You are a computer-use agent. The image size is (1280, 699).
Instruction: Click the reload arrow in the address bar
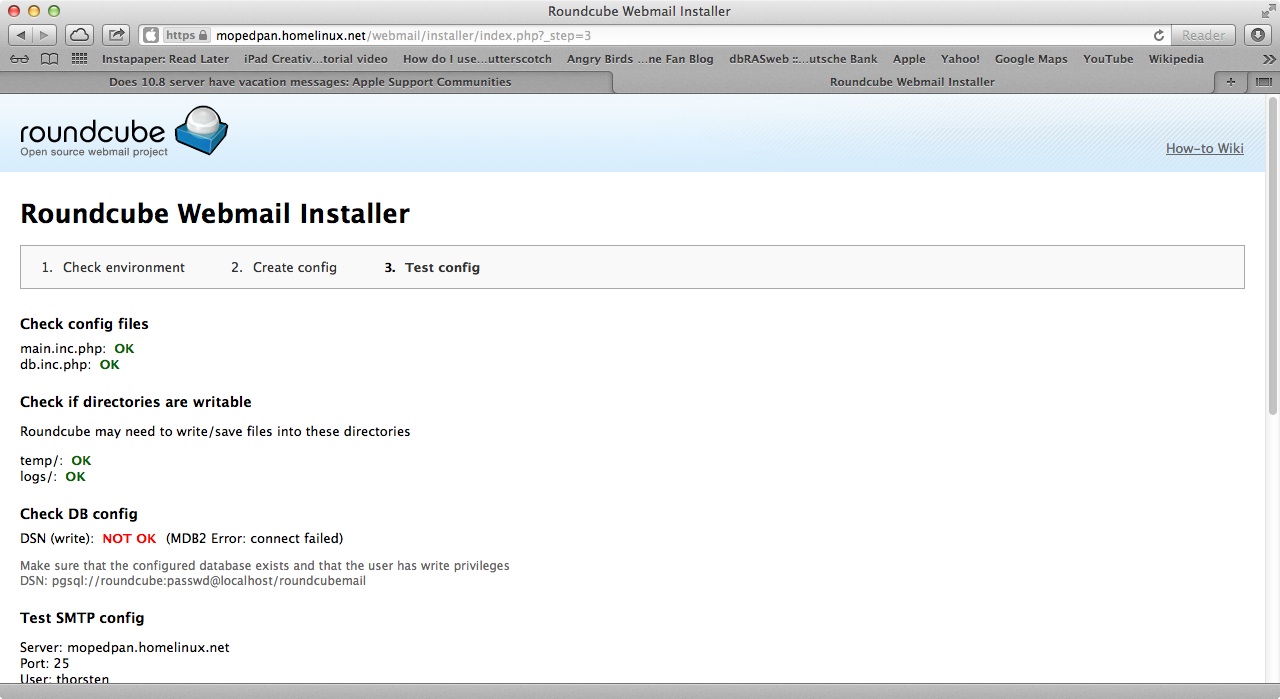[1159, 35]
